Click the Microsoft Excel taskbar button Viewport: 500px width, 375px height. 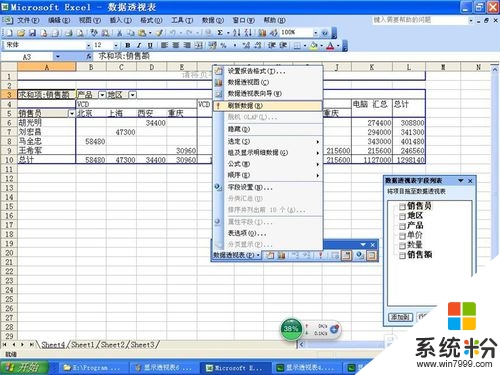pyautogui.click(x=235, y=368)
